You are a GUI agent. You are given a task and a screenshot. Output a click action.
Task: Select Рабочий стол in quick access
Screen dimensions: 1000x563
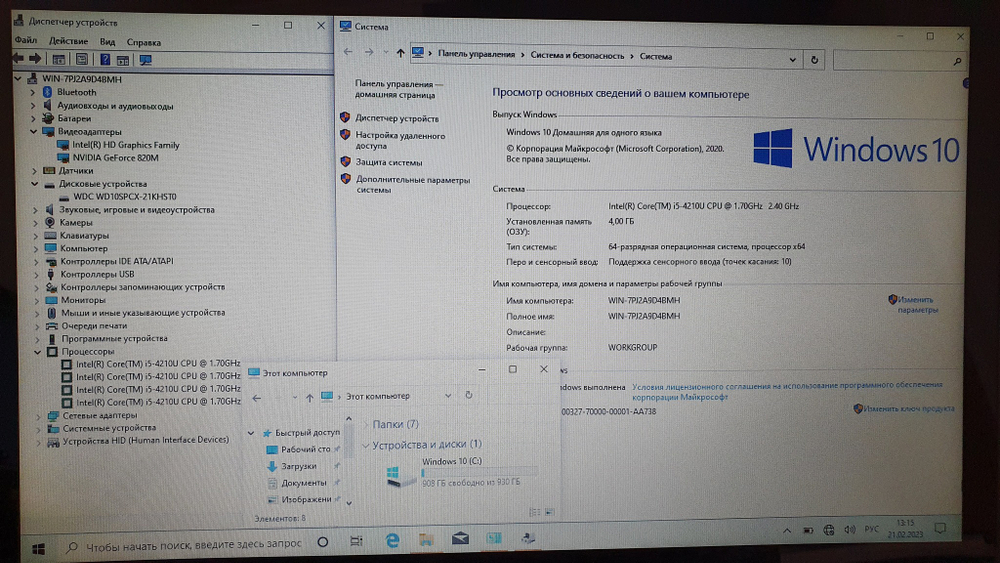(x=305, y=450)
